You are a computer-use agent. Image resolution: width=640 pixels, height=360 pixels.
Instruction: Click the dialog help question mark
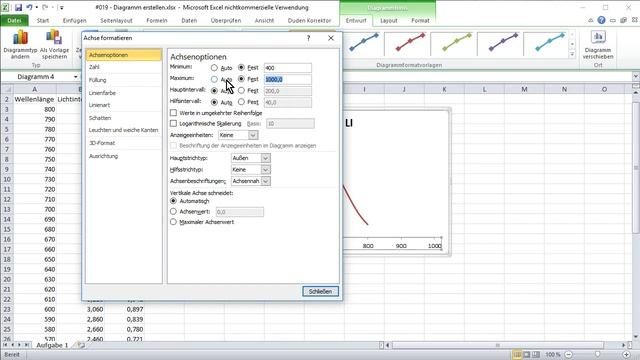click(x=308, y=38)
